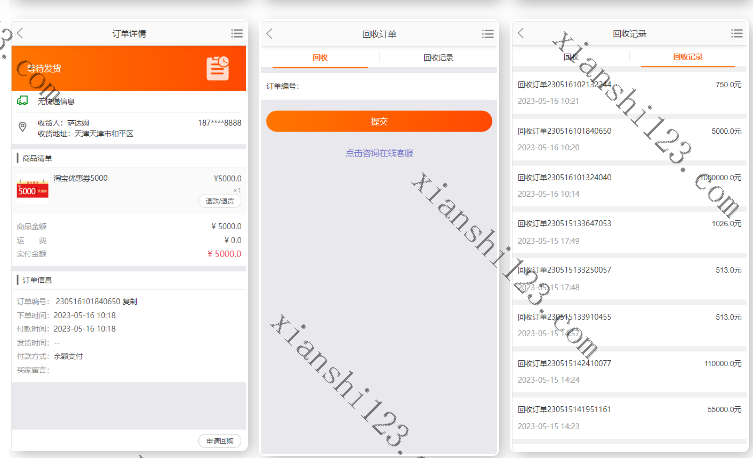Submit with the orange 提交 button

pyautogui.click(x=379, y=121)
